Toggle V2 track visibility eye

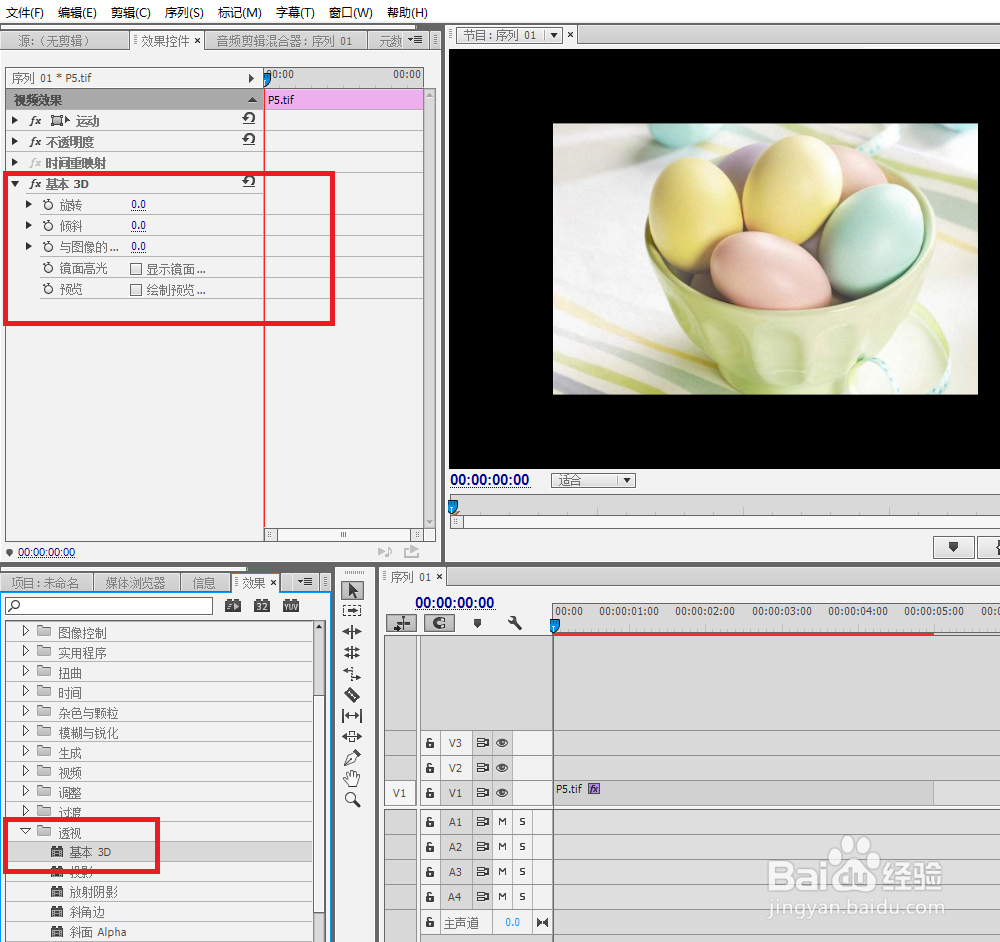point(502,768)
